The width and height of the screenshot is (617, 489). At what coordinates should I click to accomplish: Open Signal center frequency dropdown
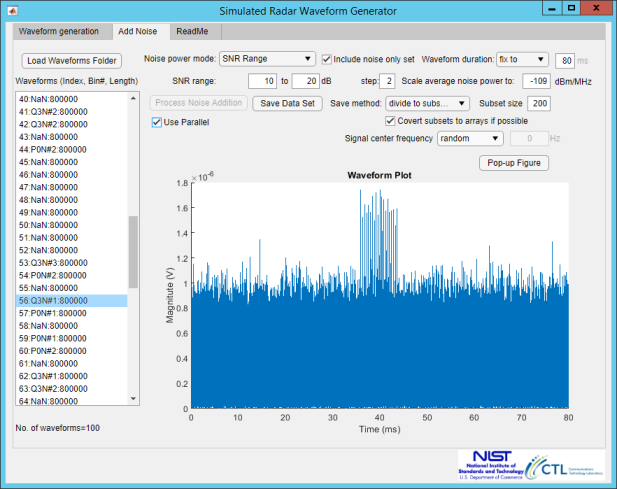click(x=470, y=138)
